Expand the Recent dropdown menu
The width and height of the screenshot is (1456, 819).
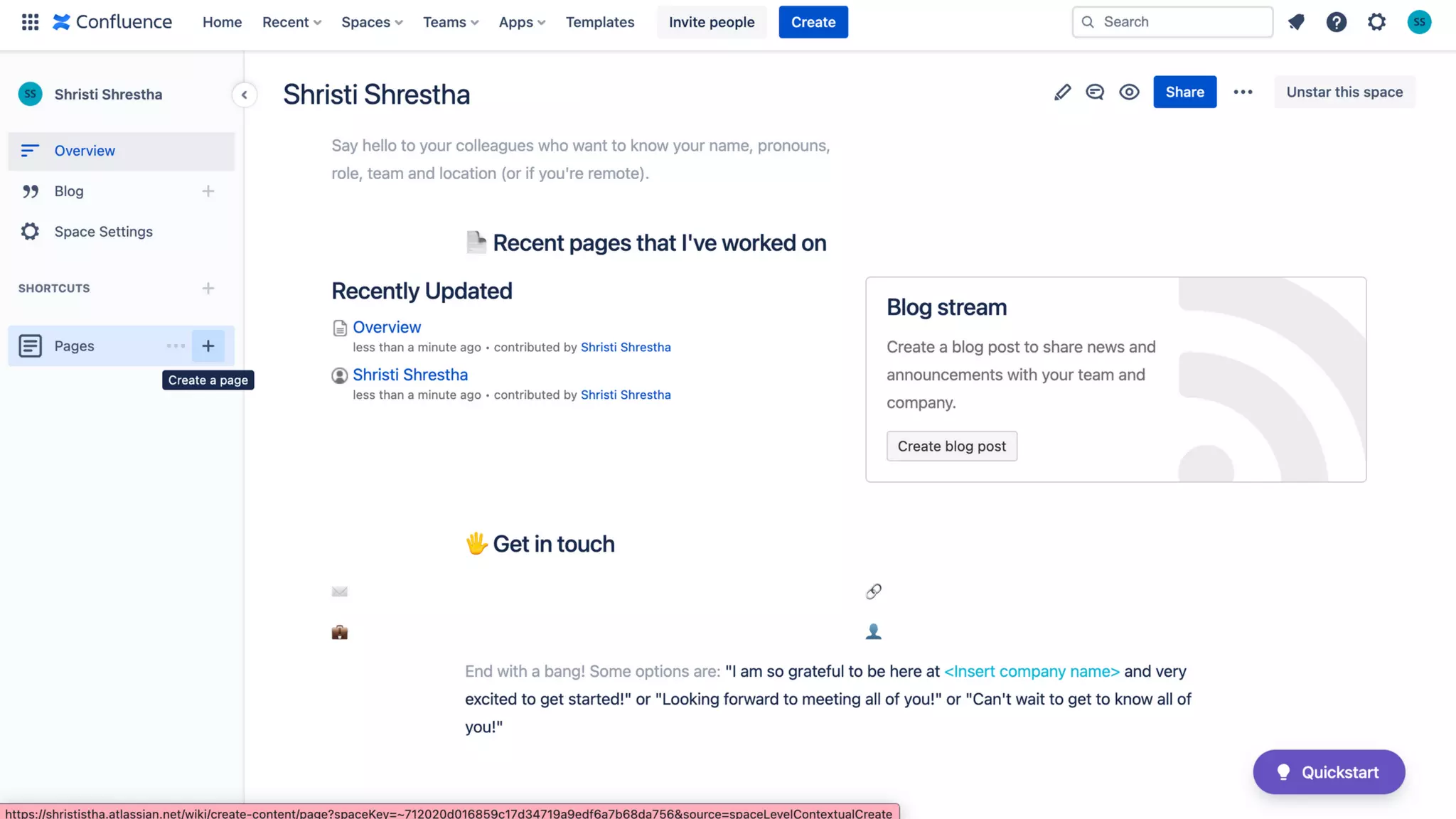(x=291, y=22)
